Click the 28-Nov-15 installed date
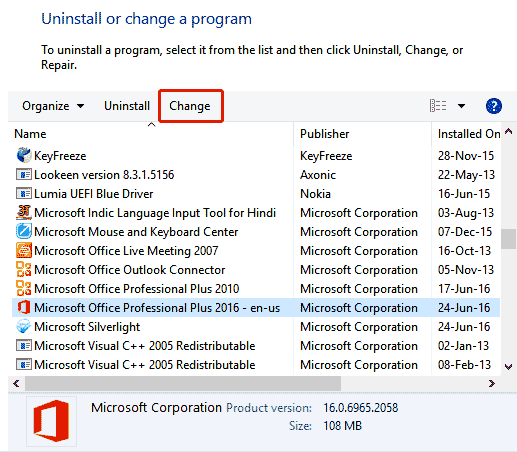 pos(466,155)
